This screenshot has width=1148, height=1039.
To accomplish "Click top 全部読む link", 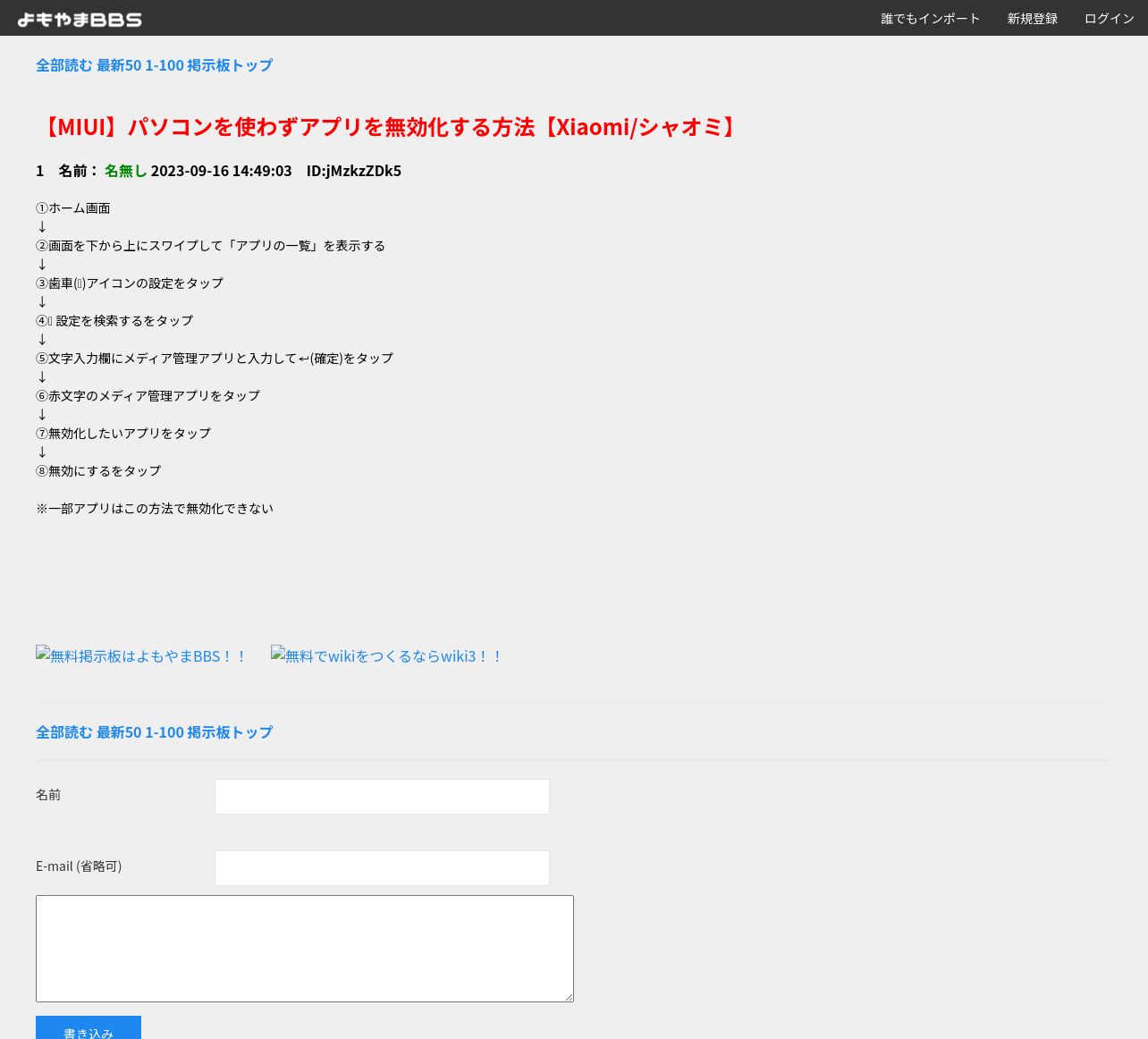I will click(64, 65).
